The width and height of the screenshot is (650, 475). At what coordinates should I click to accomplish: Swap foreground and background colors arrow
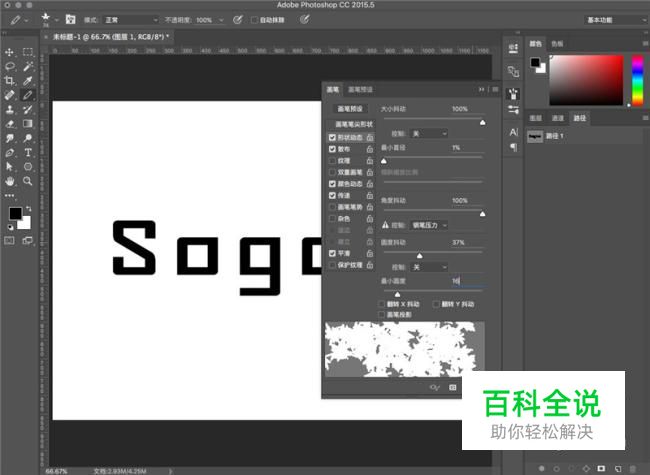[x=29, y=208]
